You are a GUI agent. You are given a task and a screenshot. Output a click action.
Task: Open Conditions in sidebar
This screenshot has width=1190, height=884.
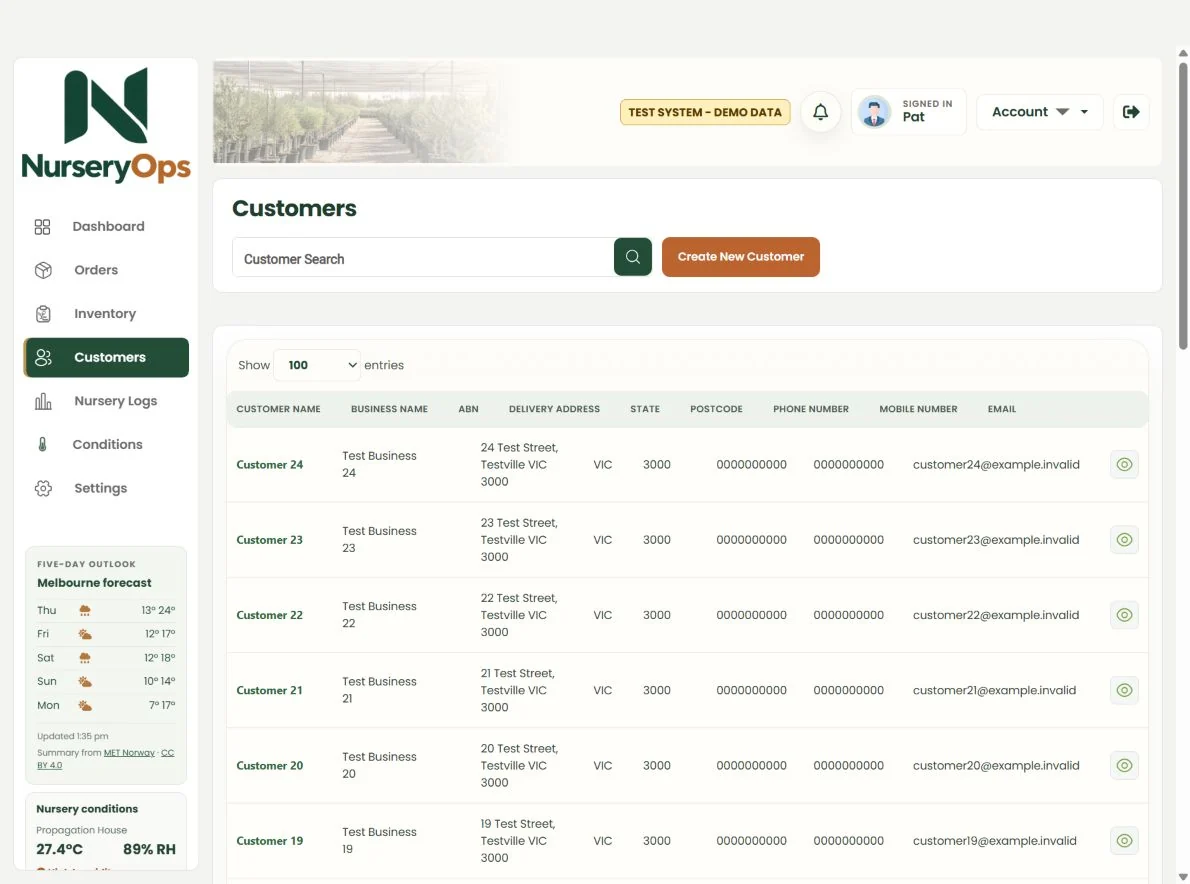click(x=106, y=445)
